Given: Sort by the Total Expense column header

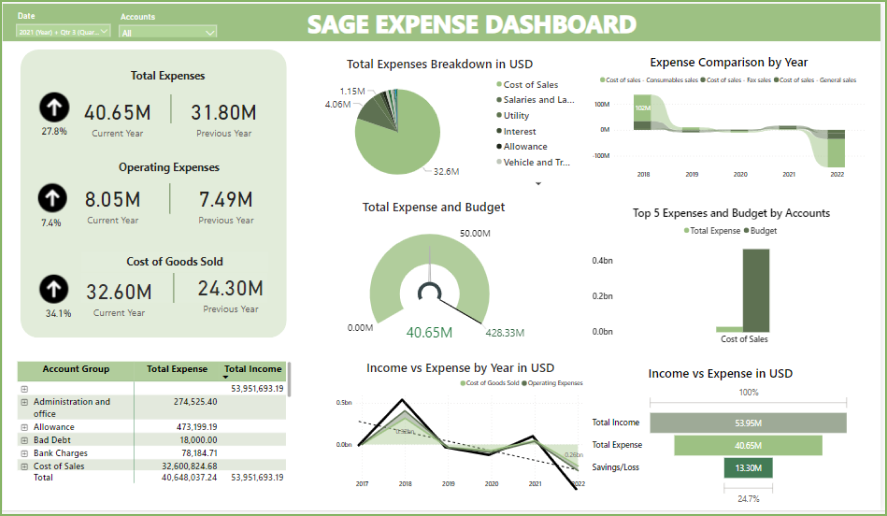Looking at the screenshot, I should (x=177, y=369).
